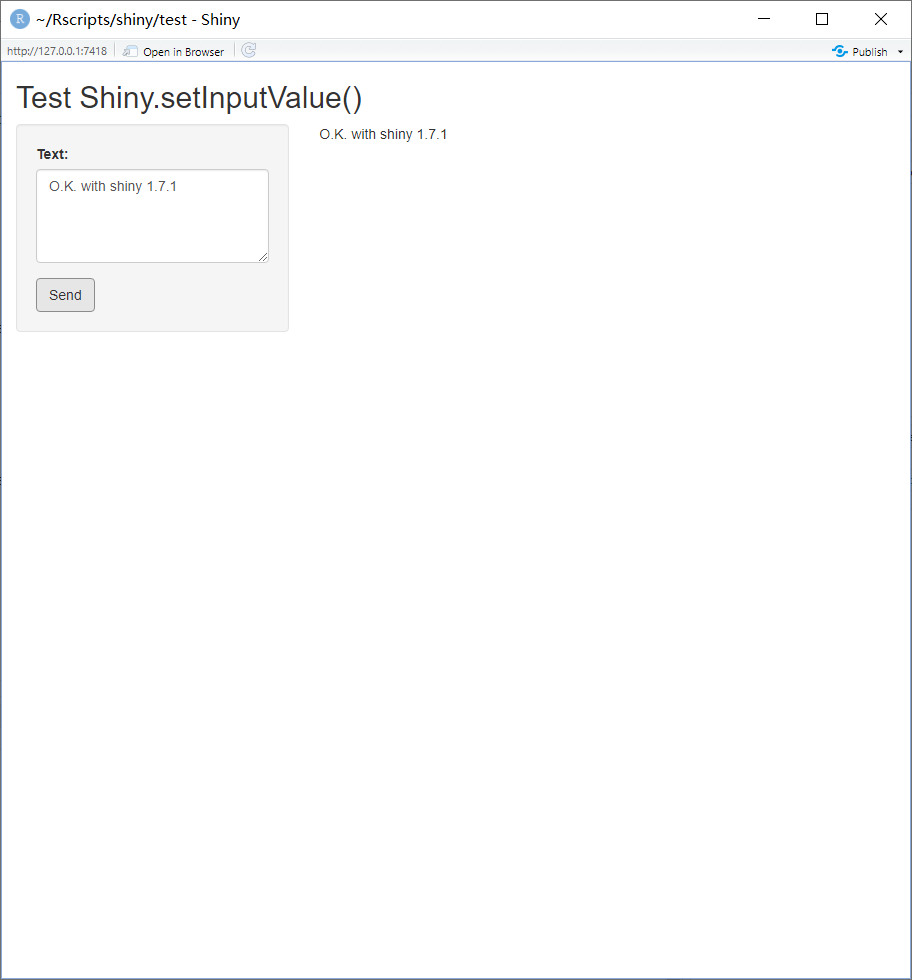Click the Send button

click(65, 294)
